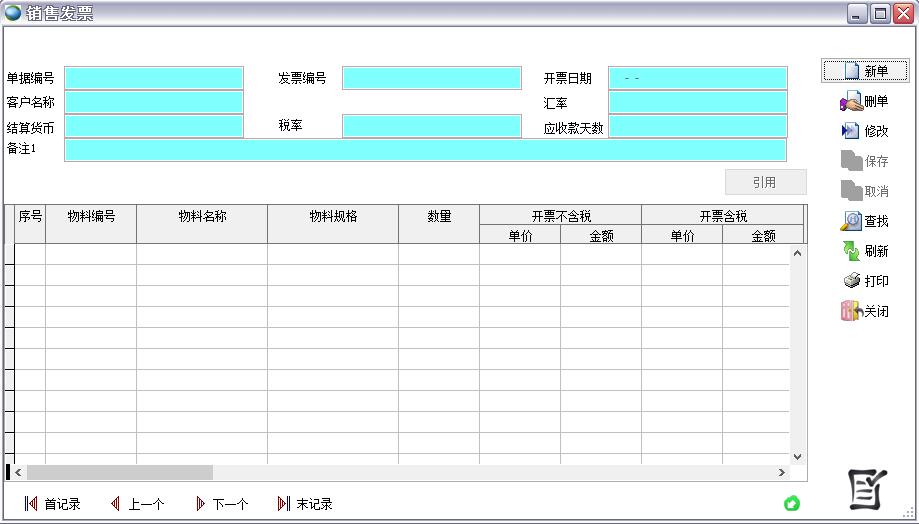
Task: Click the 修改 (Modify) icon
Action: (851, 131)
